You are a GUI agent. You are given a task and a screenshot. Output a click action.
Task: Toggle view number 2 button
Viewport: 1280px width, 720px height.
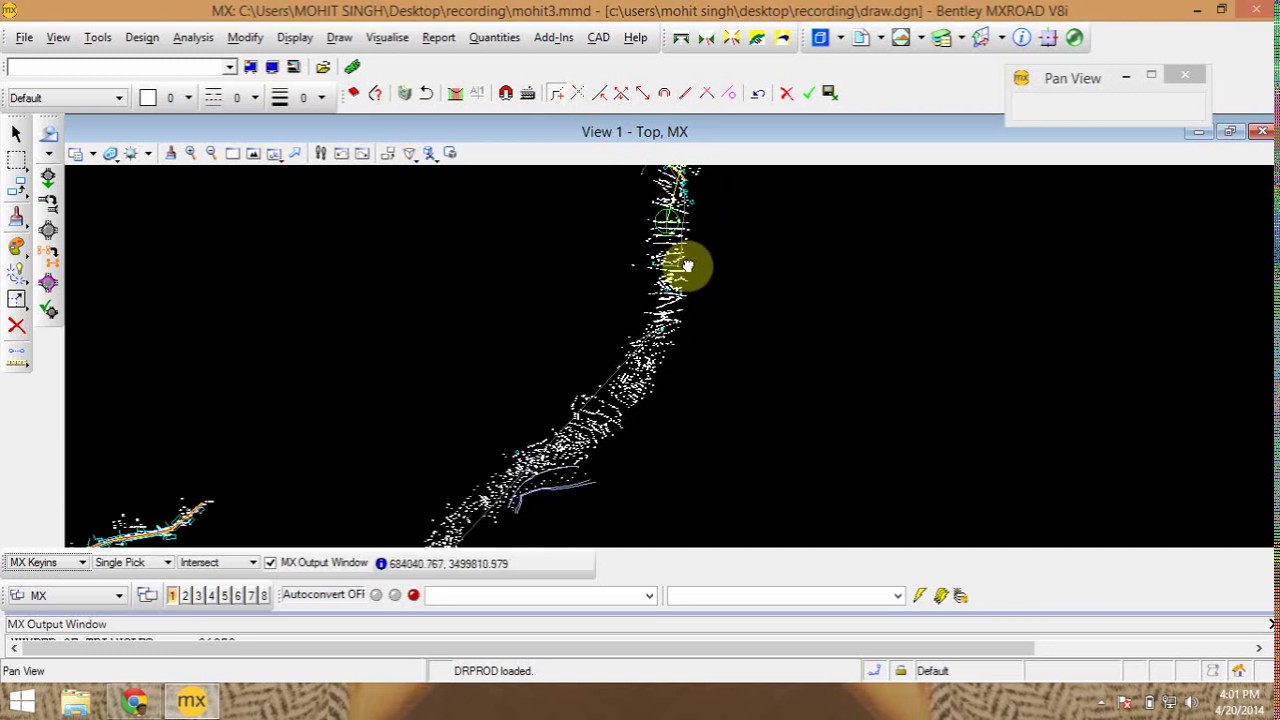[185, 596]
